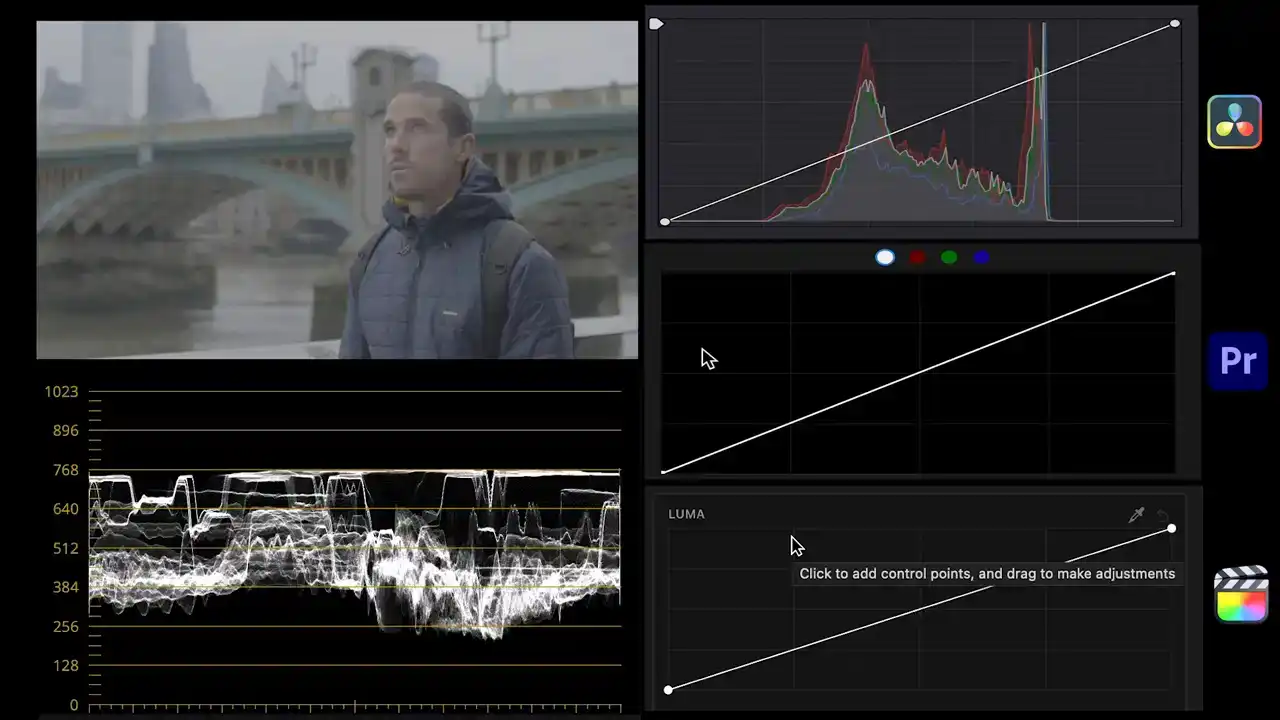The width and height of the screenshot is (1280, 720).
Task: Click the Luma curve's bottom-left black point
Action: point(669,690)
